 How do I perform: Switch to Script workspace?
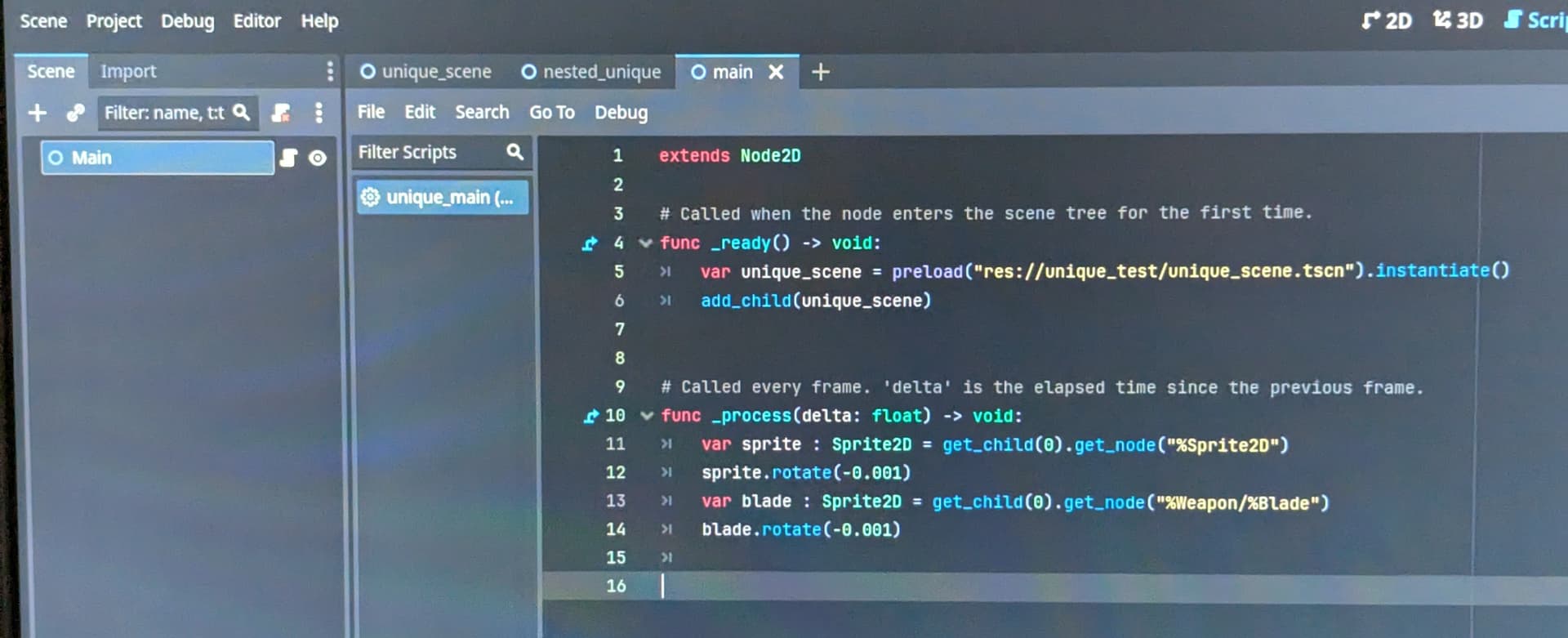tap(1535, 20)
